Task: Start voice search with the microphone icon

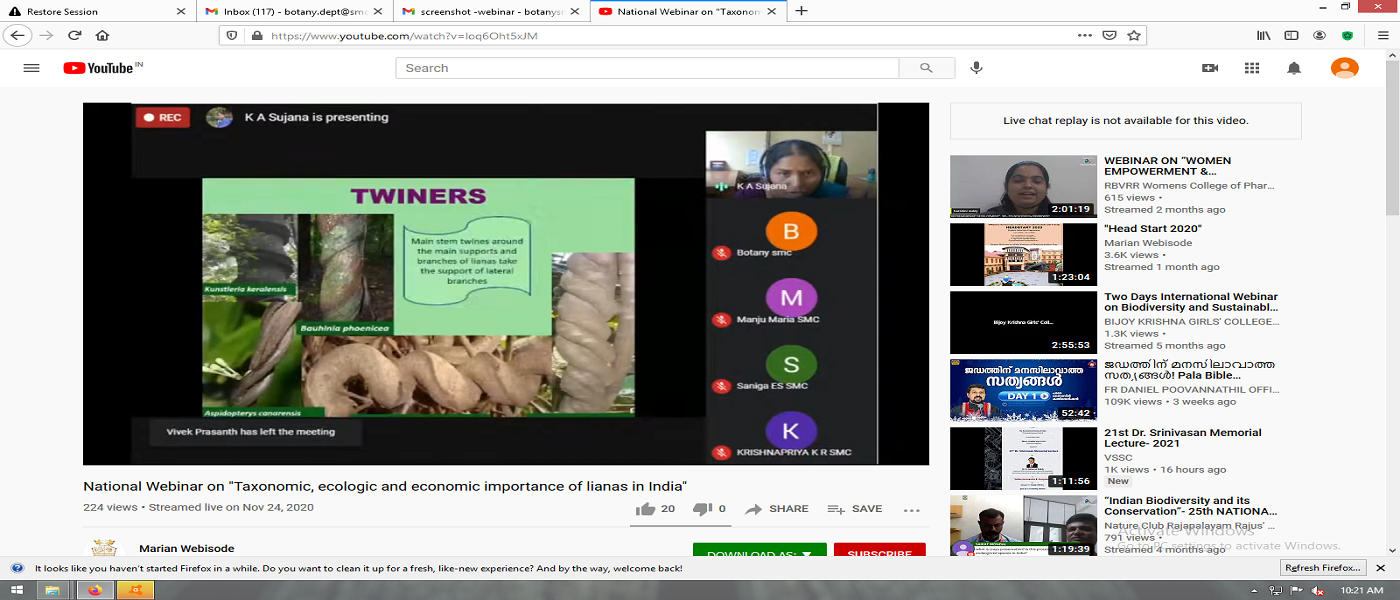Action: (x=976, y=68)
